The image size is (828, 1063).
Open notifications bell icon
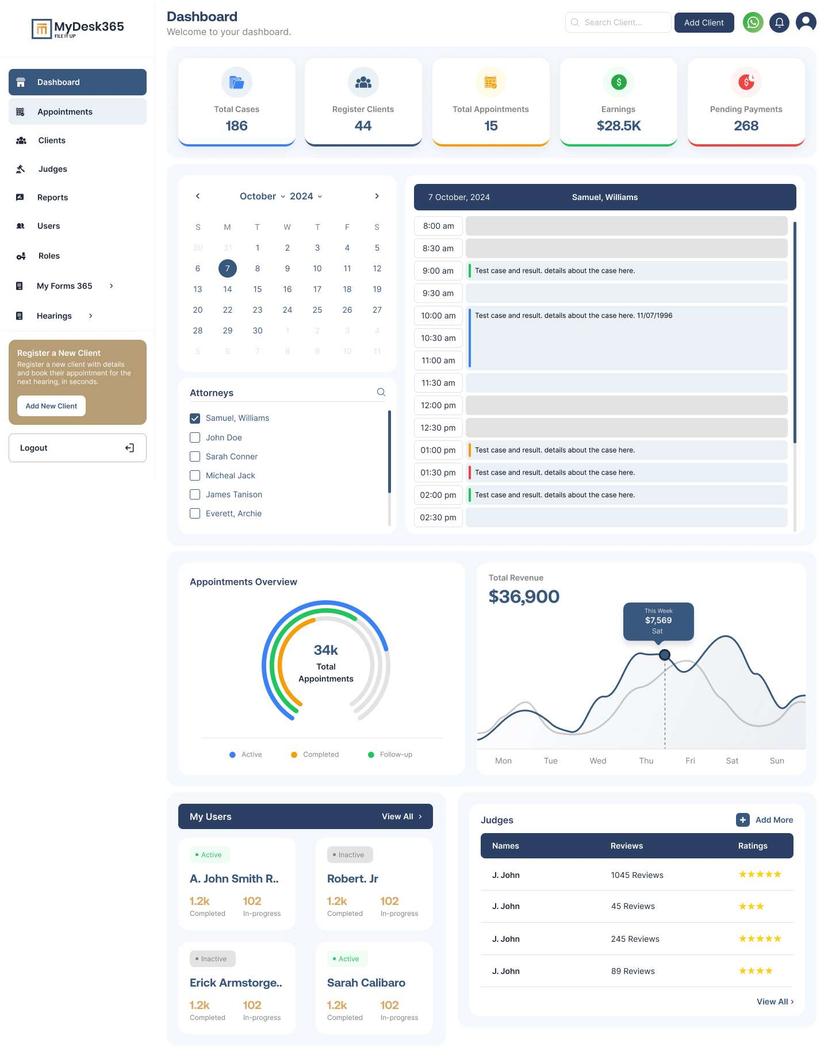779,22
